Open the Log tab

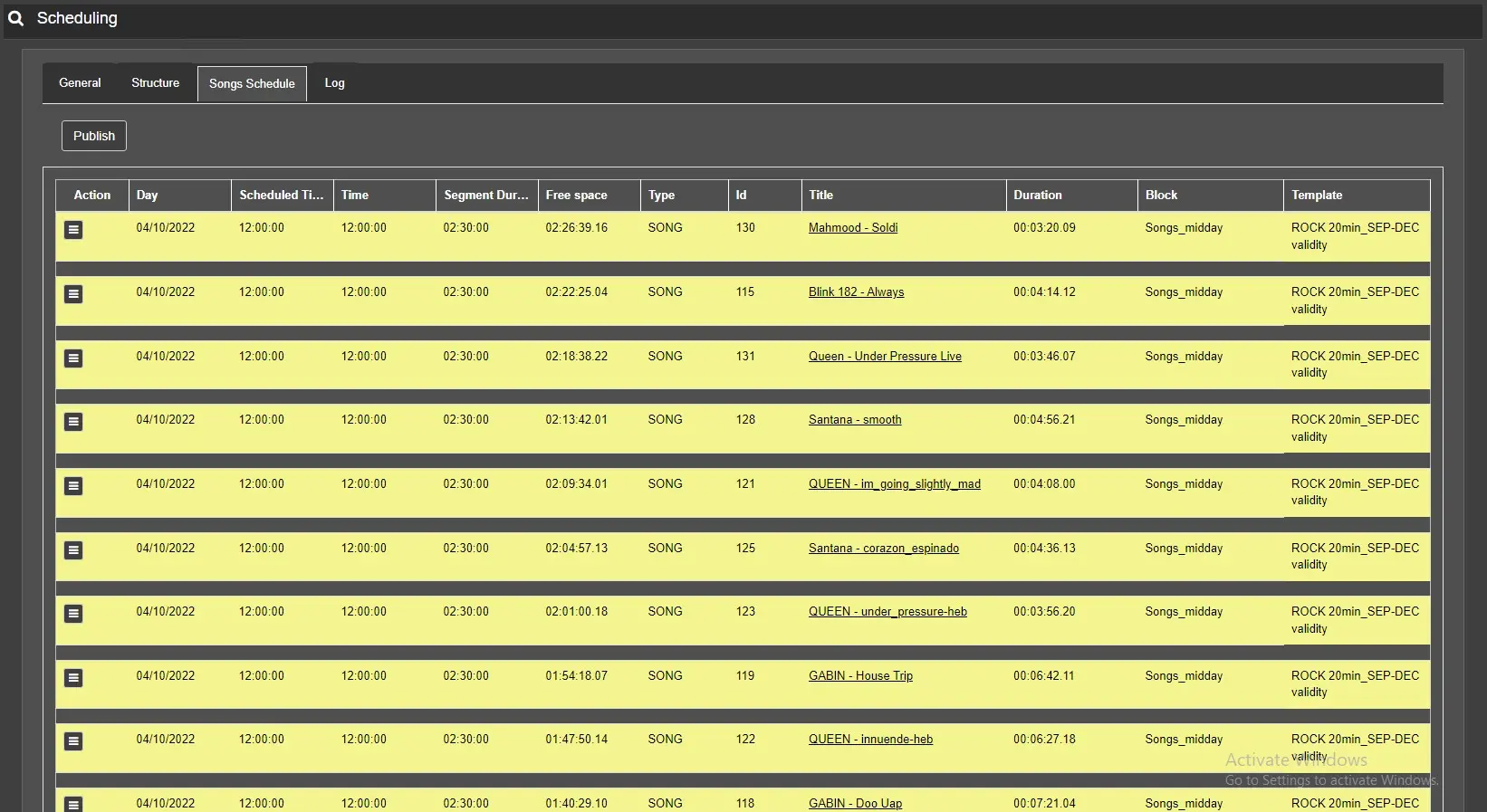coord(334,83)
